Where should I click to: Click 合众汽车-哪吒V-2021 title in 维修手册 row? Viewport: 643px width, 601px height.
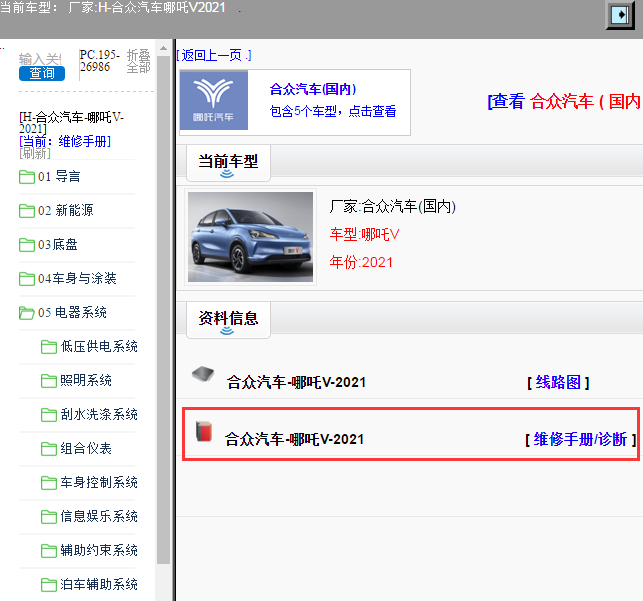click(294, 439)
